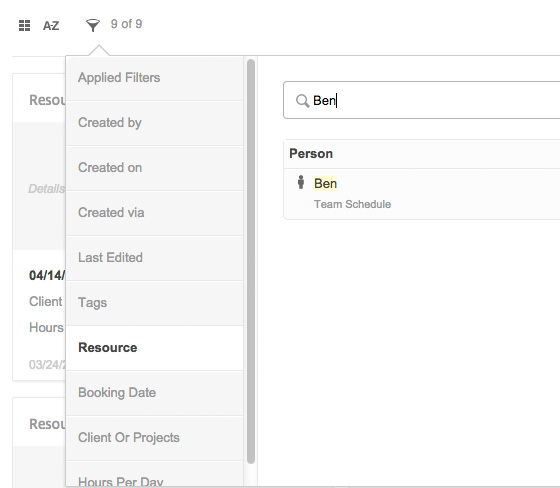Click the search field containing Ben

coord(421,100)
